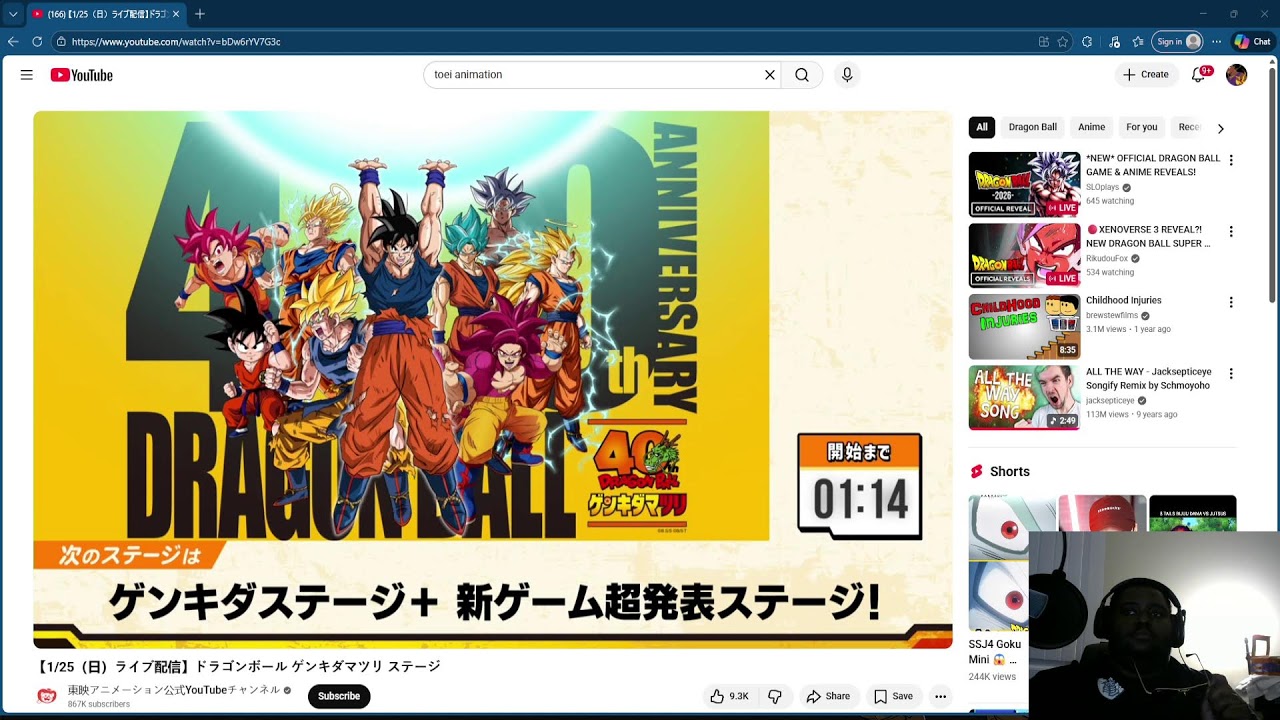
Task: Open options for the Childhood Injuries video
Action: (1231, 302)
